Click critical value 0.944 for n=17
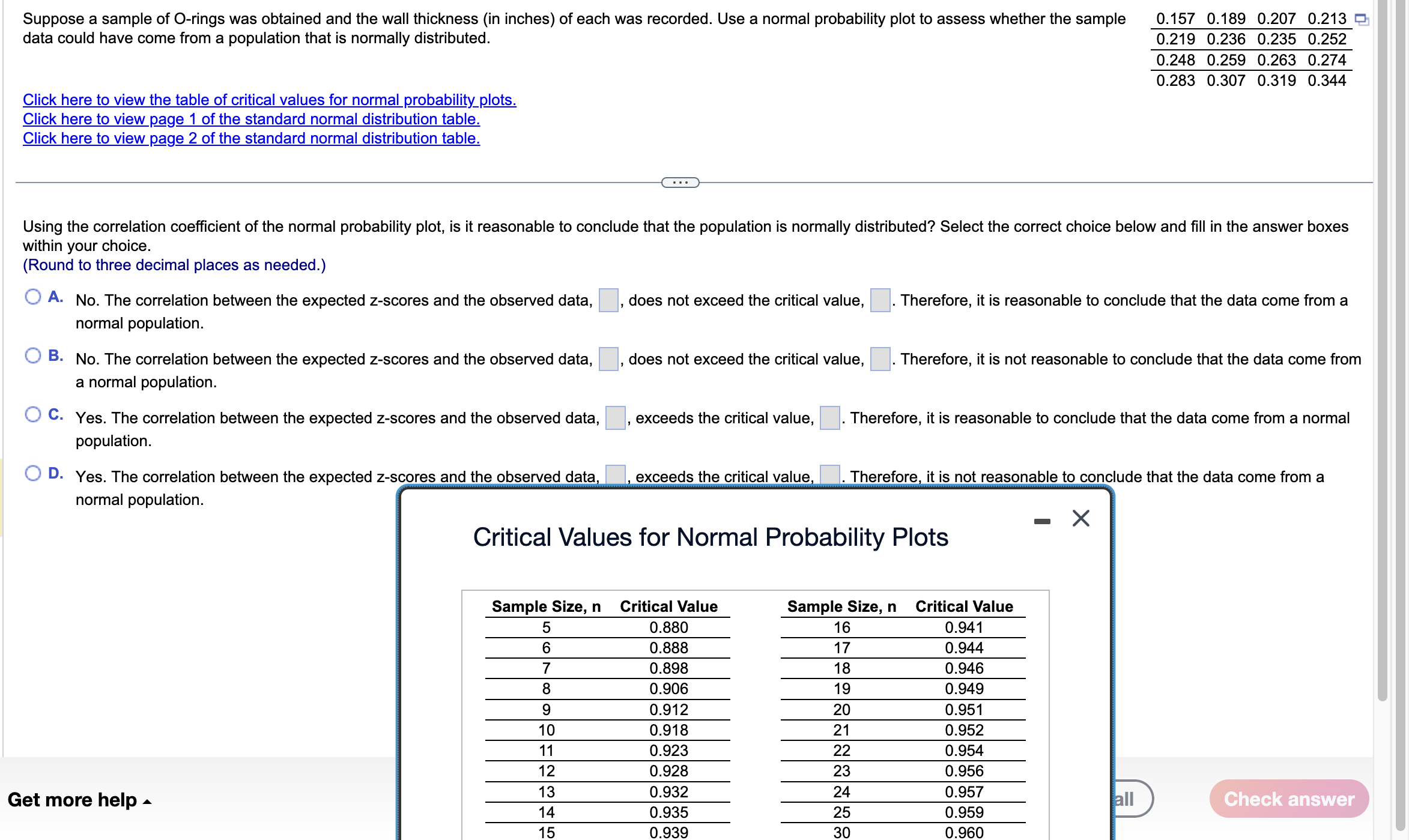Screen dimensions: 1409x840 pyautogui.click(x=964, y=648)
